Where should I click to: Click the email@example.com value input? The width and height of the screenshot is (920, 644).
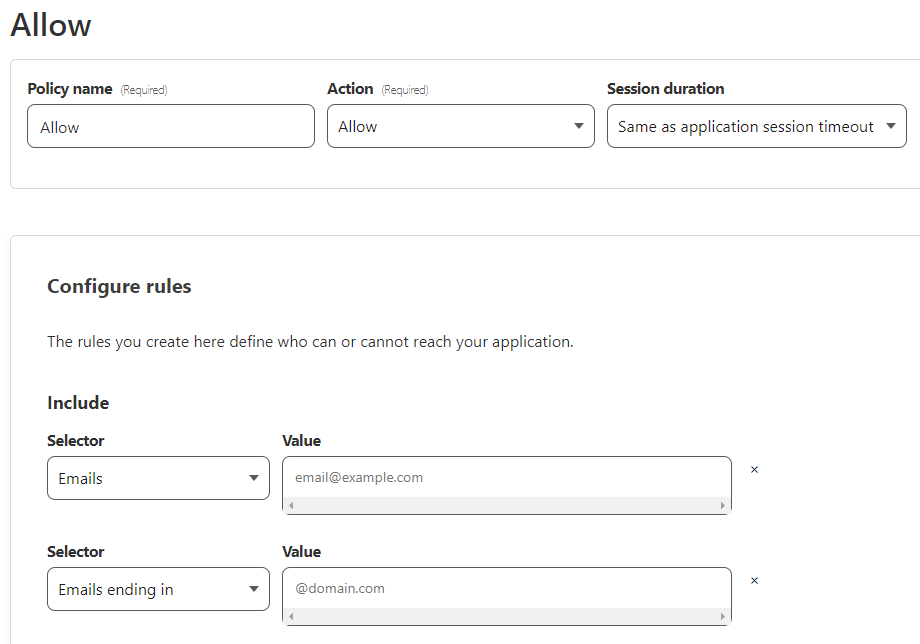click(x=506, y=478)
